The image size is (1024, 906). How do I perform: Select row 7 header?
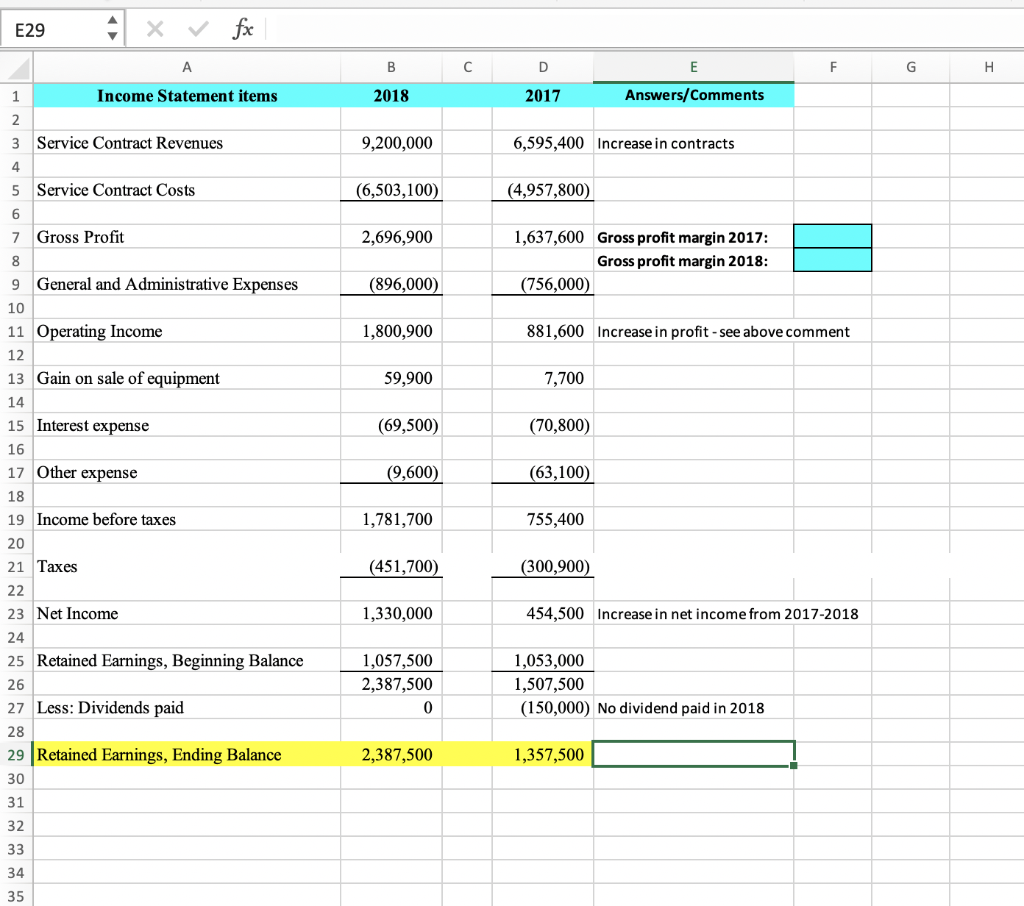click(x=15, y=237)
